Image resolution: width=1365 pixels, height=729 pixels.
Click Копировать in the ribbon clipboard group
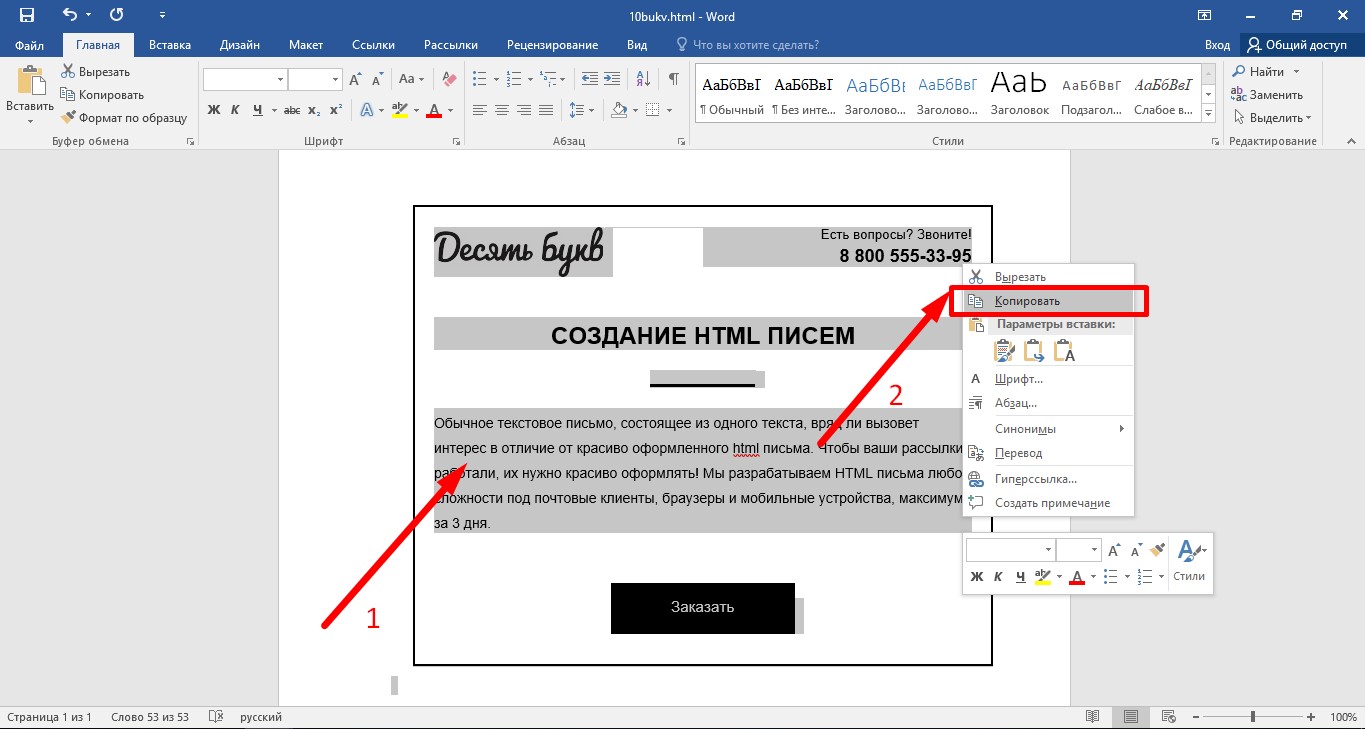(x=102, y=95)
